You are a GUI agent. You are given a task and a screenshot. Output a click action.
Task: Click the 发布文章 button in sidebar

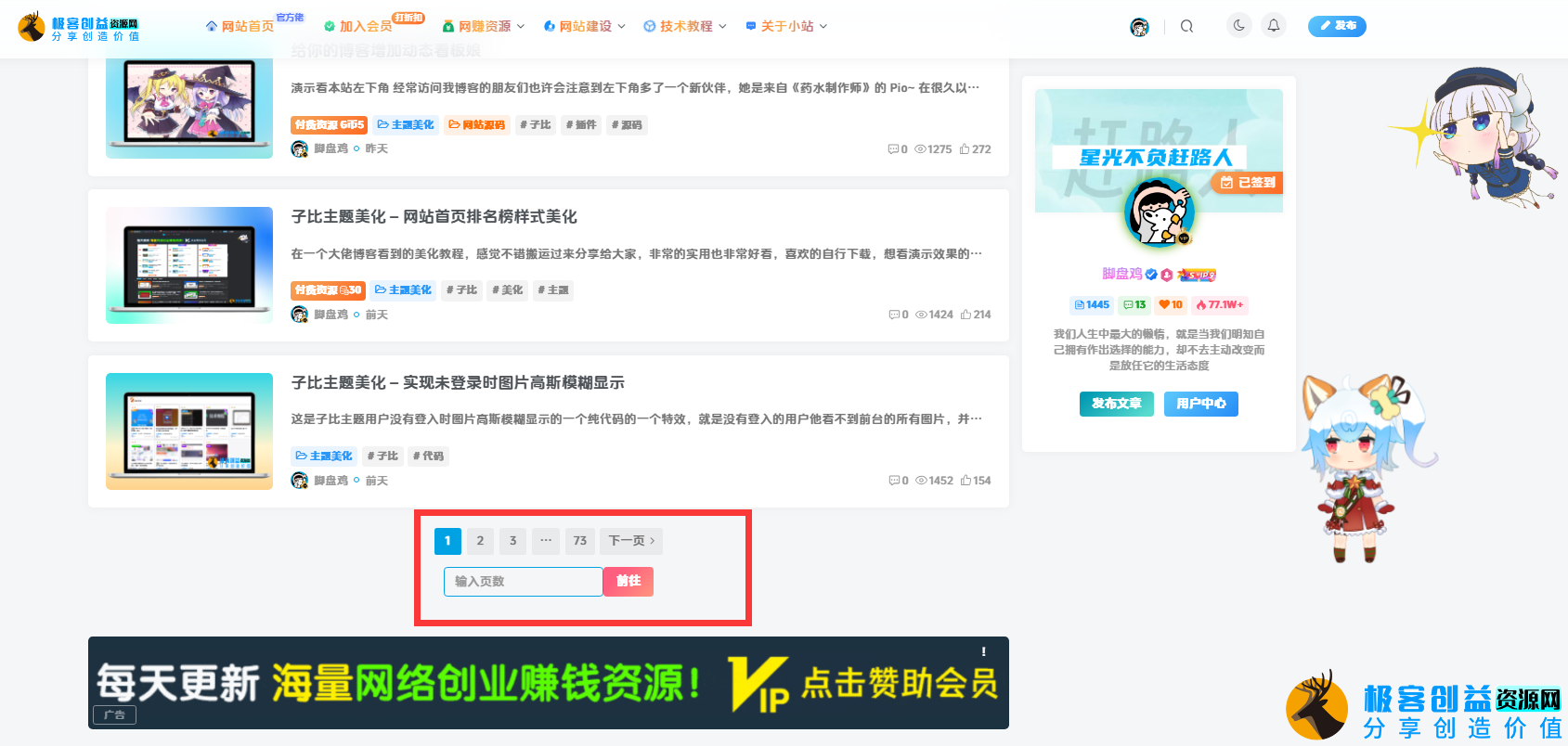pos(1117,404)
